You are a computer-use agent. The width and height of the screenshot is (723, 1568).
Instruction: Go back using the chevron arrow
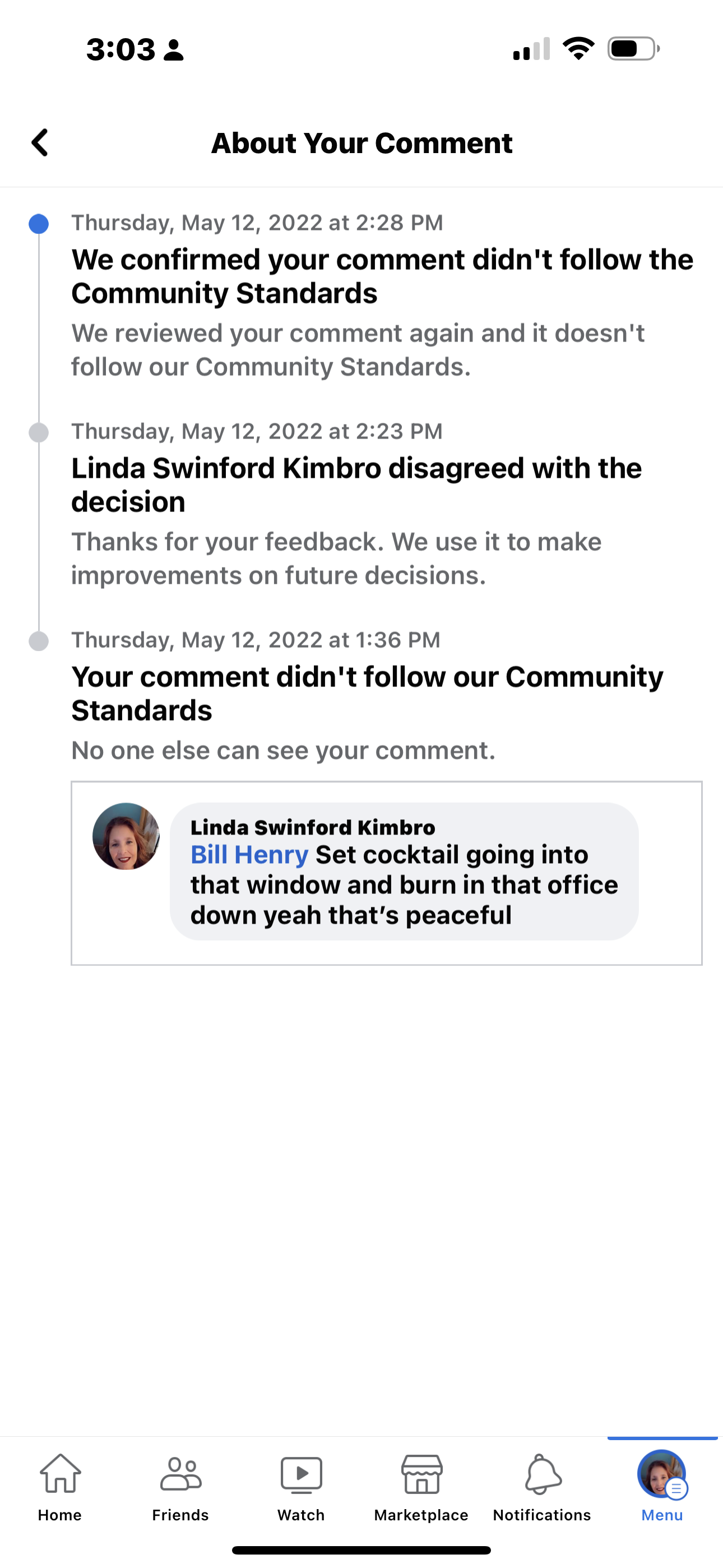[40, 144]
